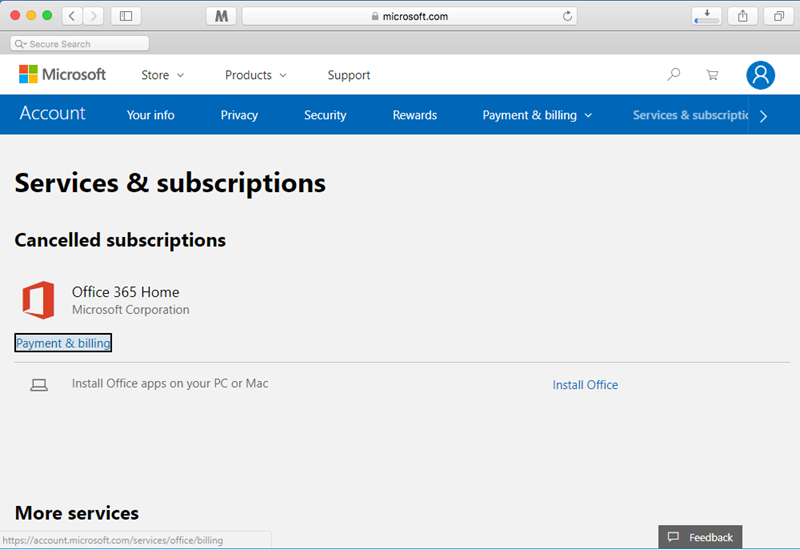Click the 'Install Office apps on your PC or Mac' text
Viewport: 800px width, 550px height.
170,384
